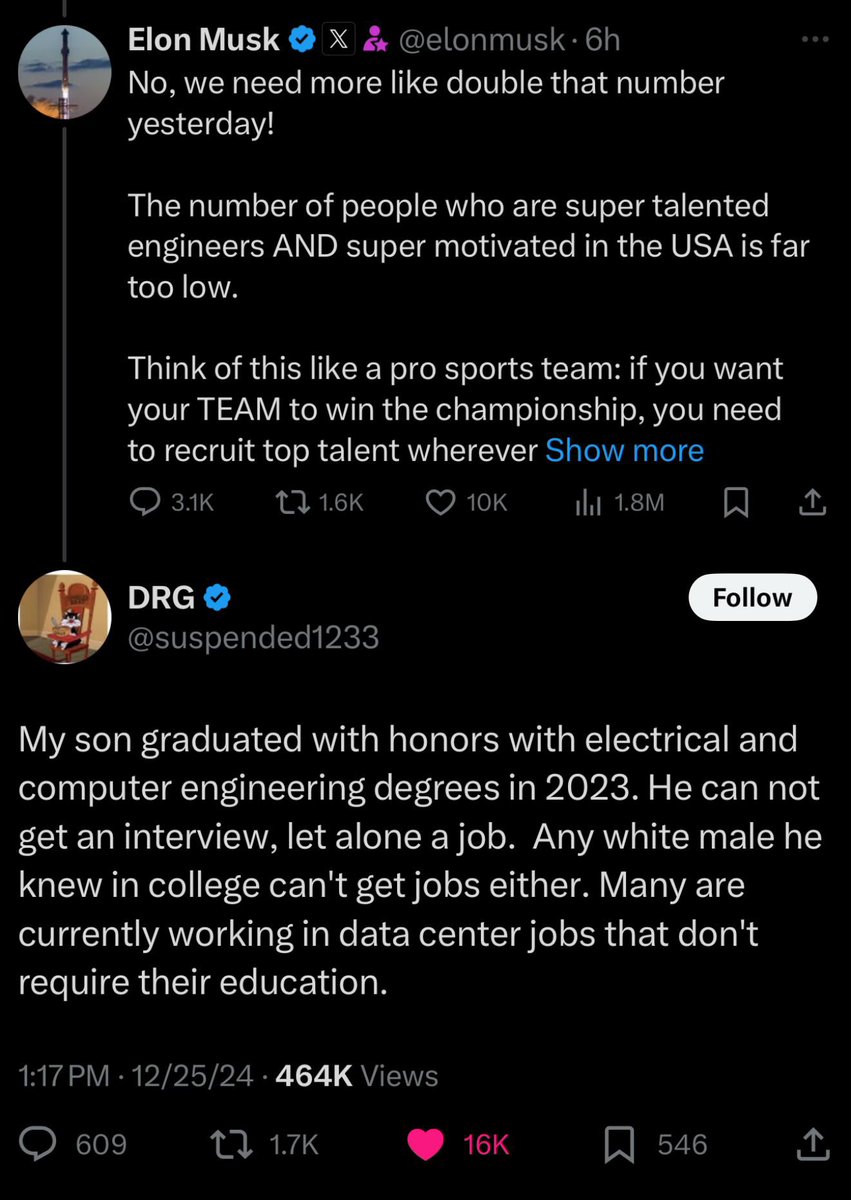Open the three-dot more menu on Elon's post

point(816,40)
